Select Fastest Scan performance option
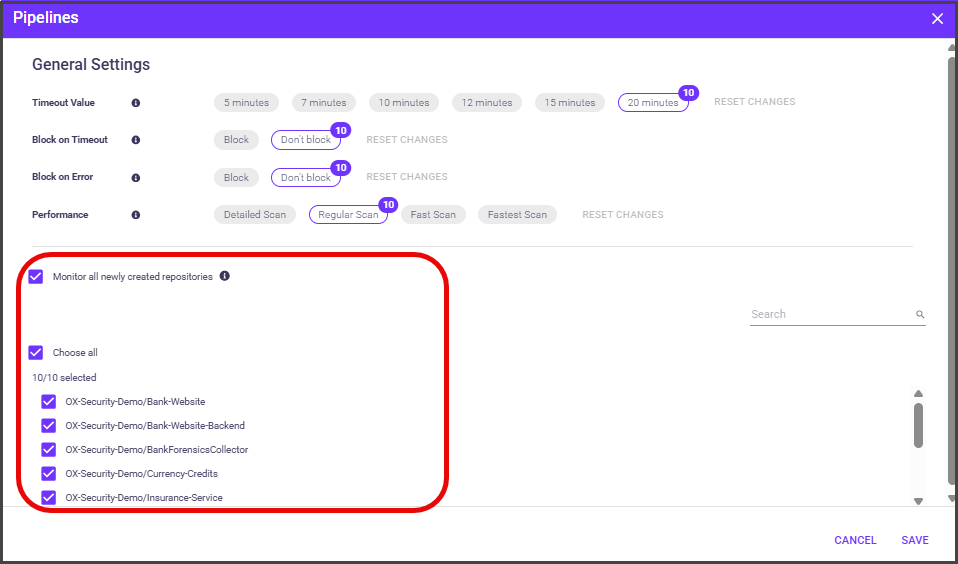 517,215
